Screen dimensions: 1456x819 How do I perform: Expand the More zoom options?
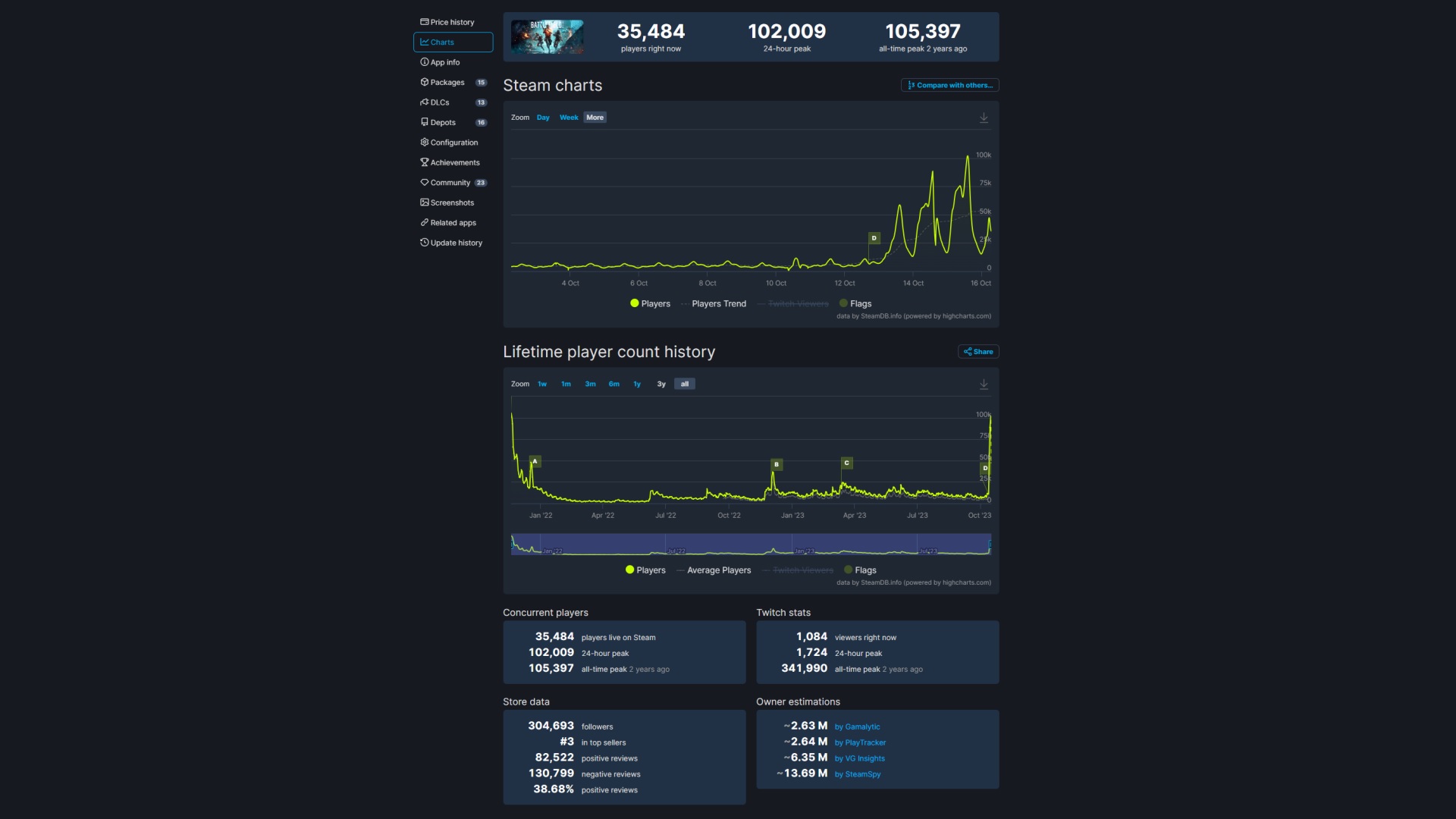(x=595, y=118)
